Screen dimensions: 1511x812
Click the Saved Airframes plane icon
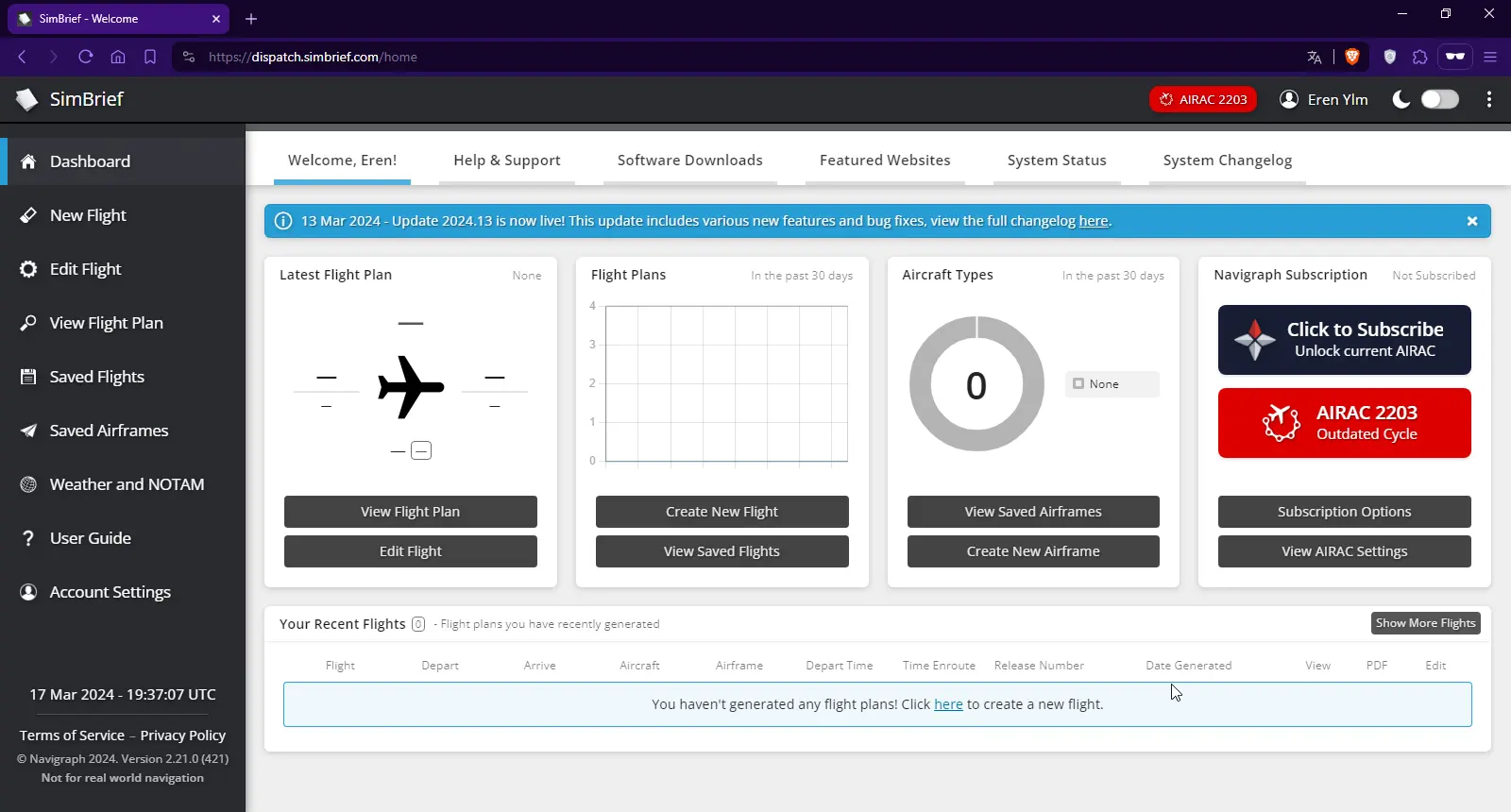(x=28, y=431)
